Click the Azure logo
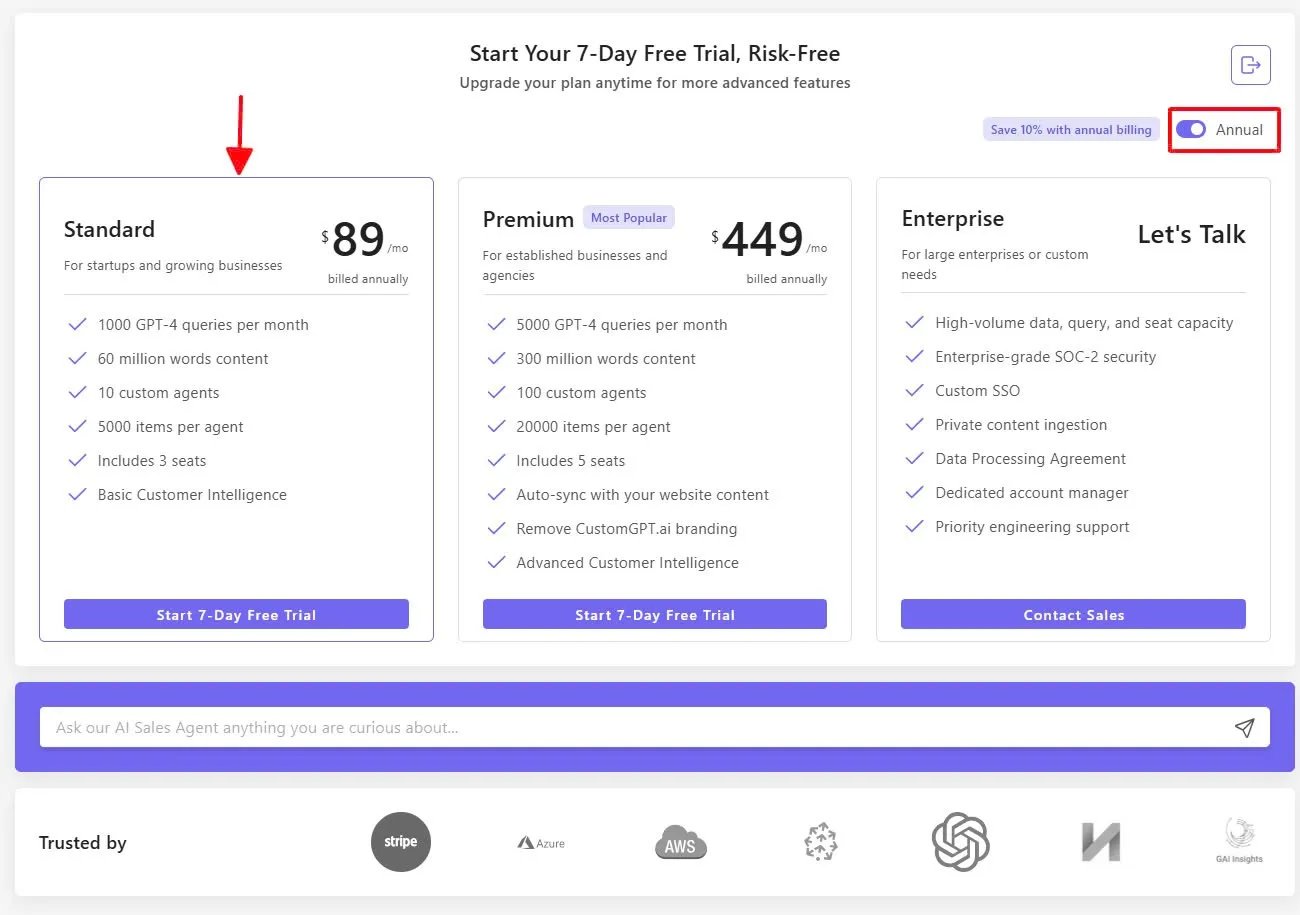The width and height of the screenshot is (1300, 915). click(541, 843)
